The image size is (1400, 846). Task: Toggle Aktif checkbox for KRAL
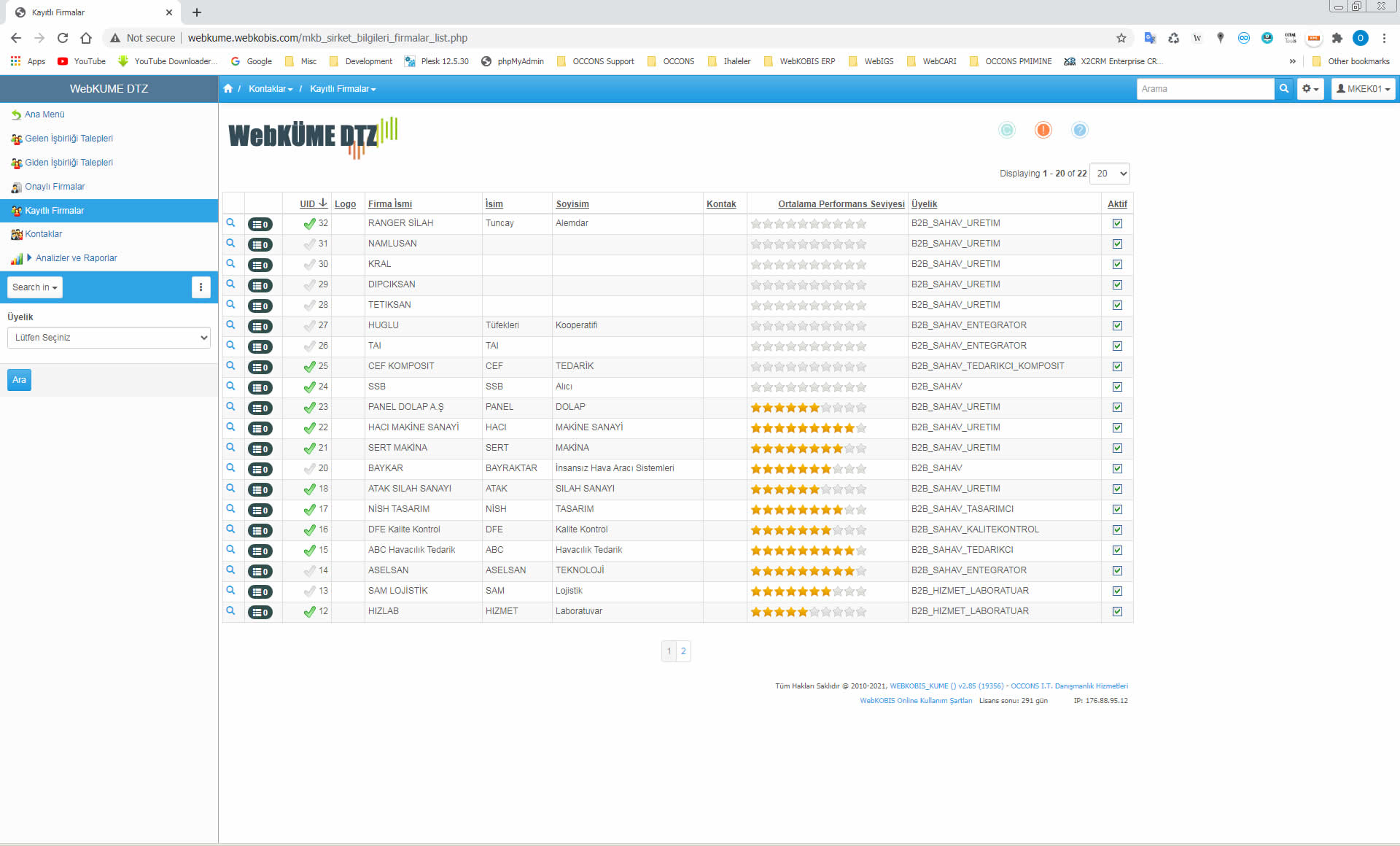(1117, 265)
